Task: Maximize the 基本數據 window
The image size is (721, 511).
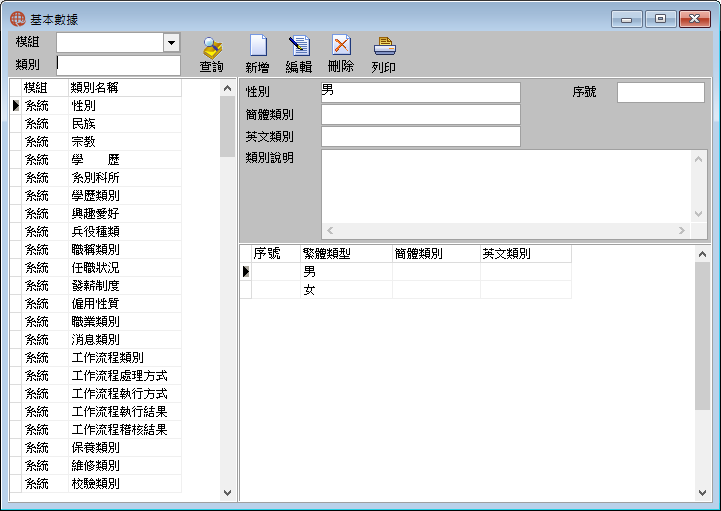Action: pyautogui.click(x=660, y=19)
